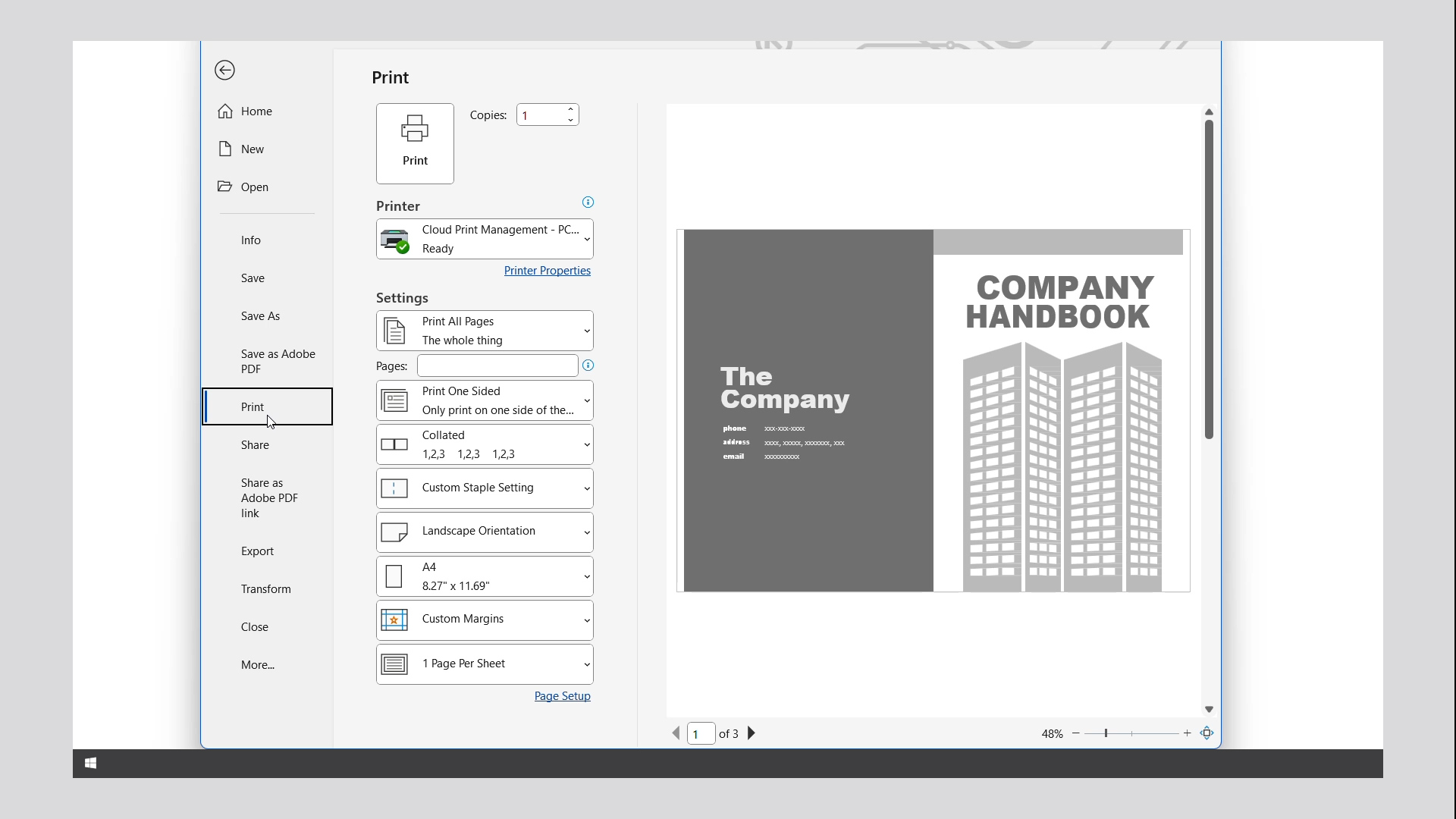Click the back arrow icon
This screenshot has height=819, width=1456.
(x=224, y=71)
